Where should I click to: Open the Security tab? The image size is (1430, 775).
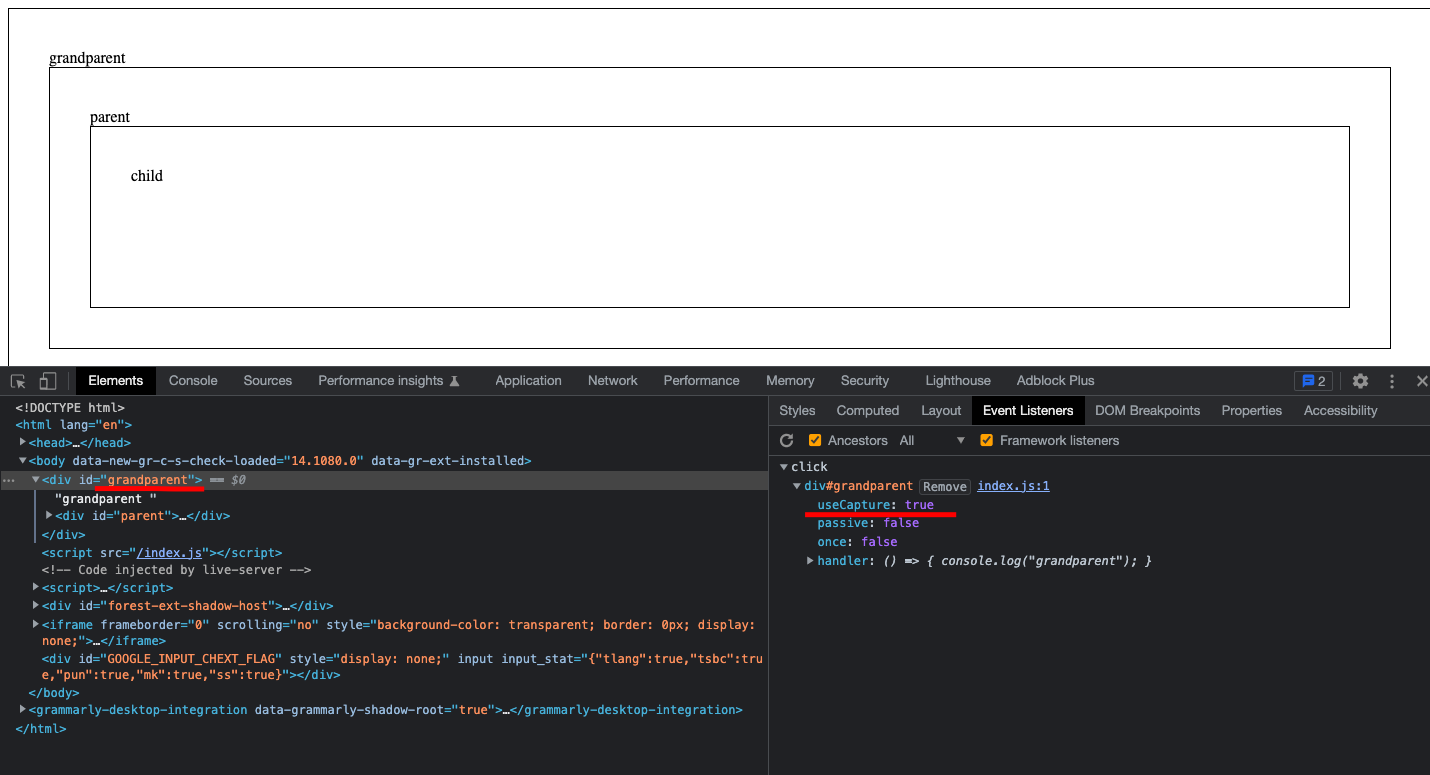[x=865, y=381]
